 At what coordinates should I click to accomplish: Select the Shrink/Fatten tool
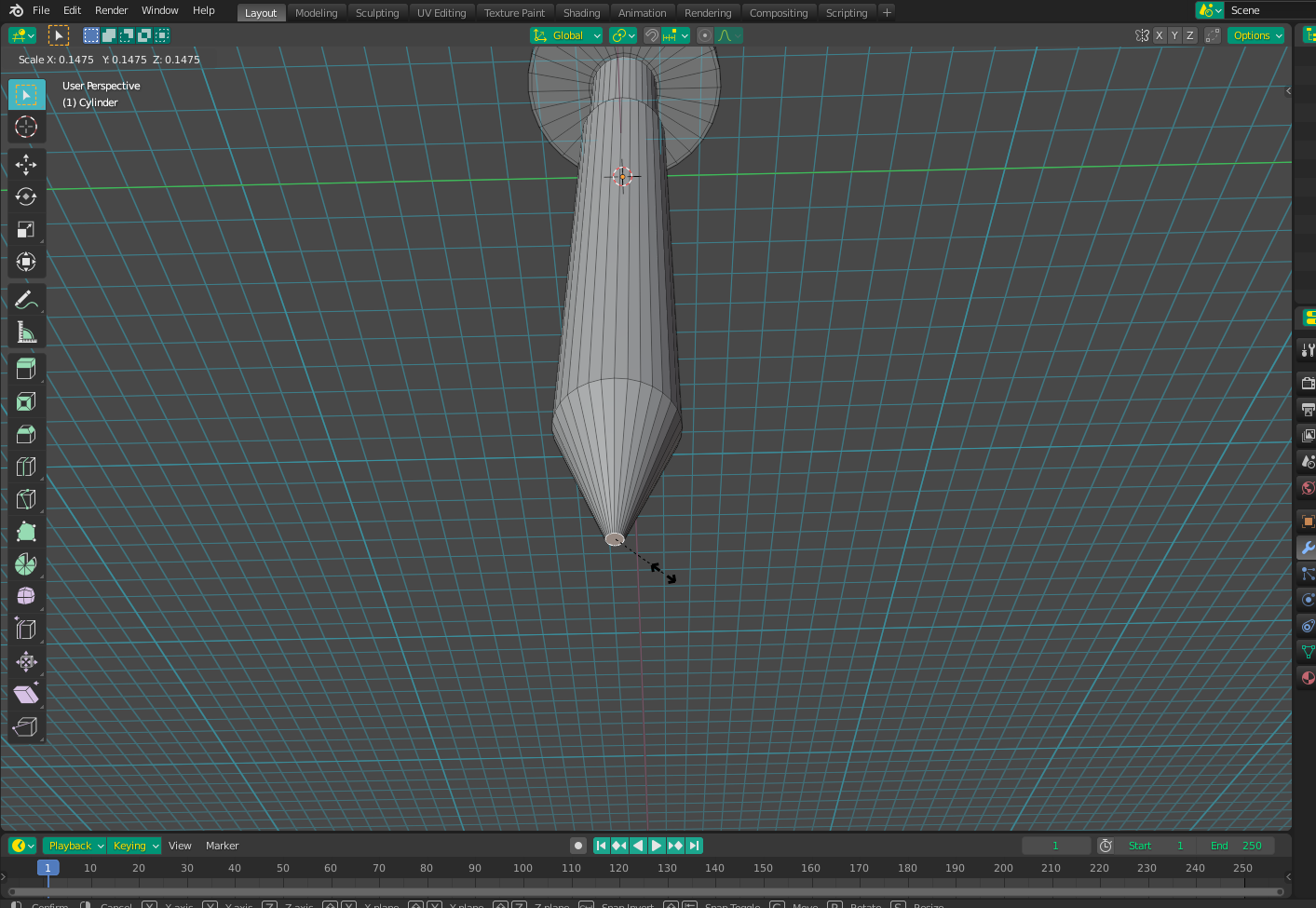click(x=26, y=662)
